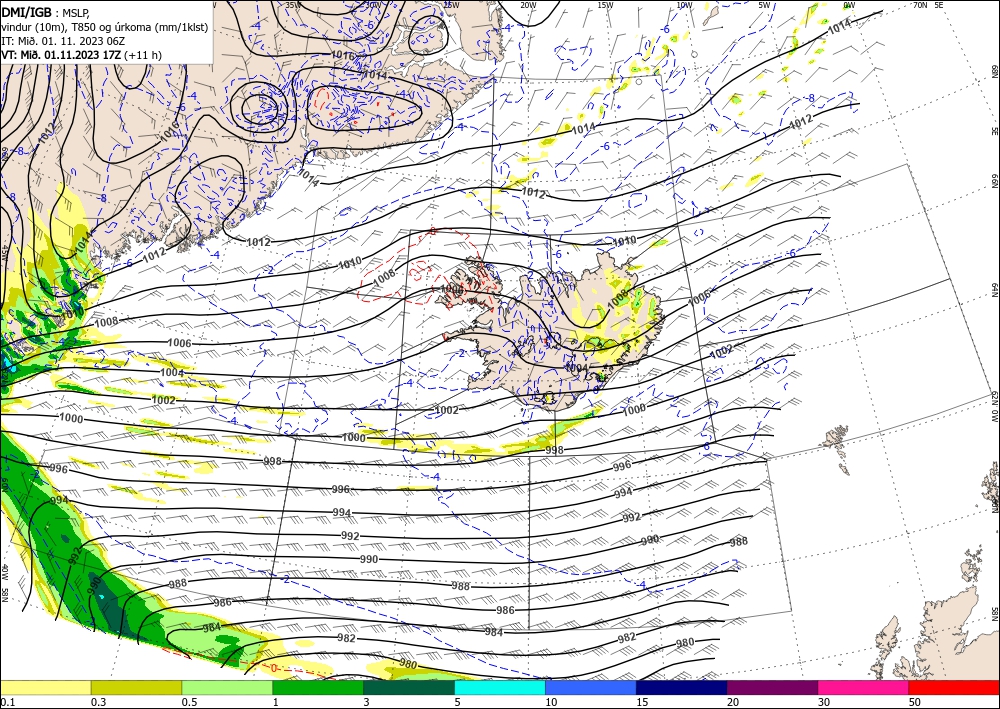This screenshot has width=1000, height=709.
Task: Click the 'VT: Mið. 01.11.2023 17Z' valid time
Action: 61,55
